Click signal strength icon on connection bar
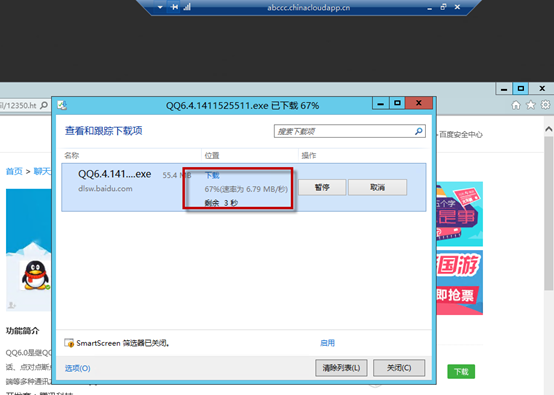 tap(187, 7)
